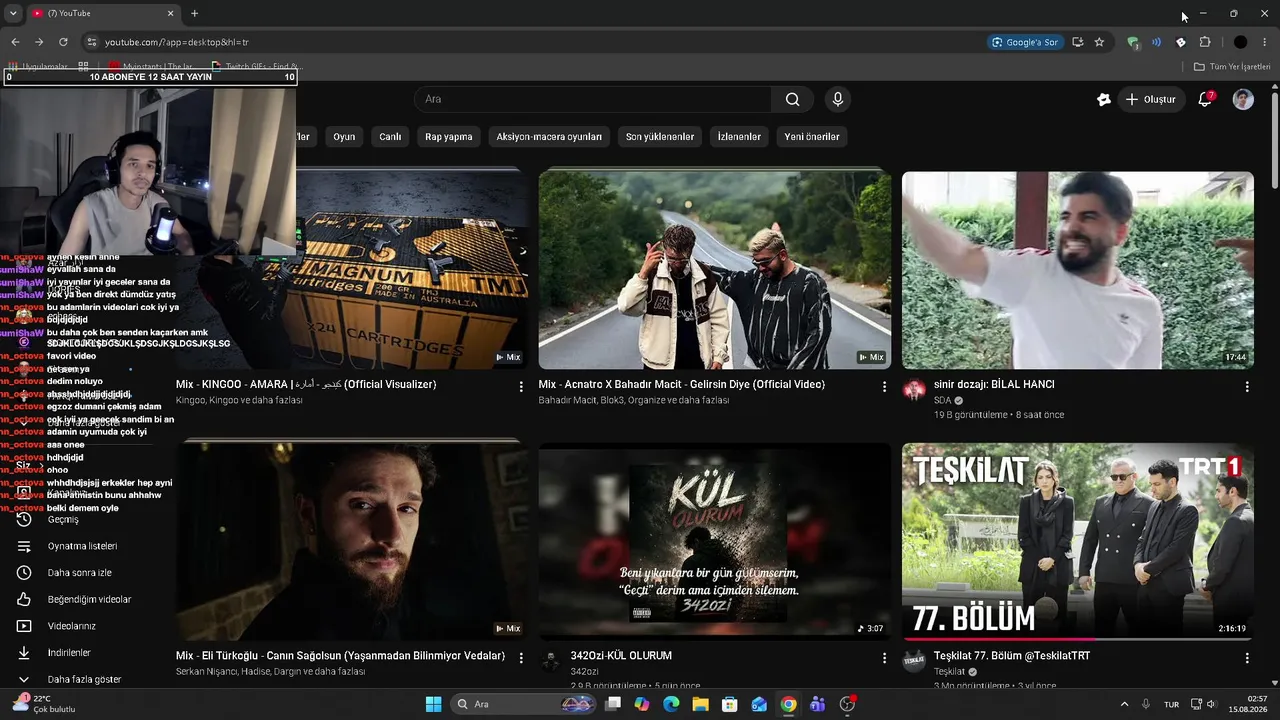Image resolution: width=1280 pixels, height=720 pixels.
Task: Click the Geçmiş history icon in sidebar
Action: tap(24, 519)
